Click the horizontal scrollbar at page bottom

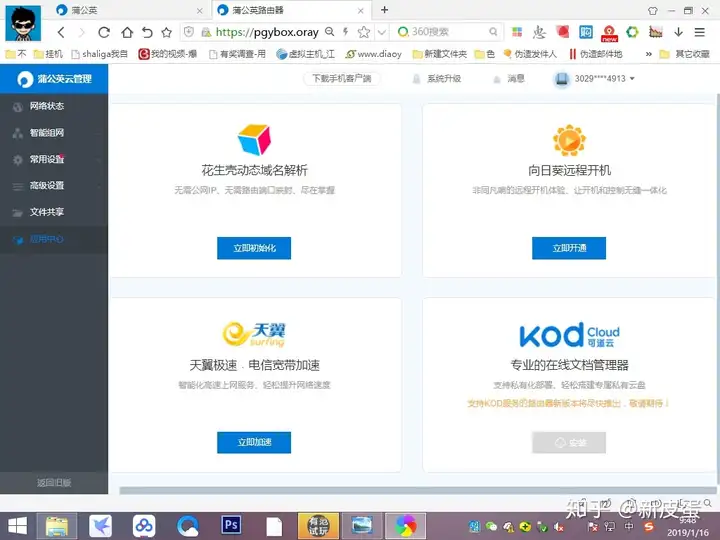pos(417,490)
